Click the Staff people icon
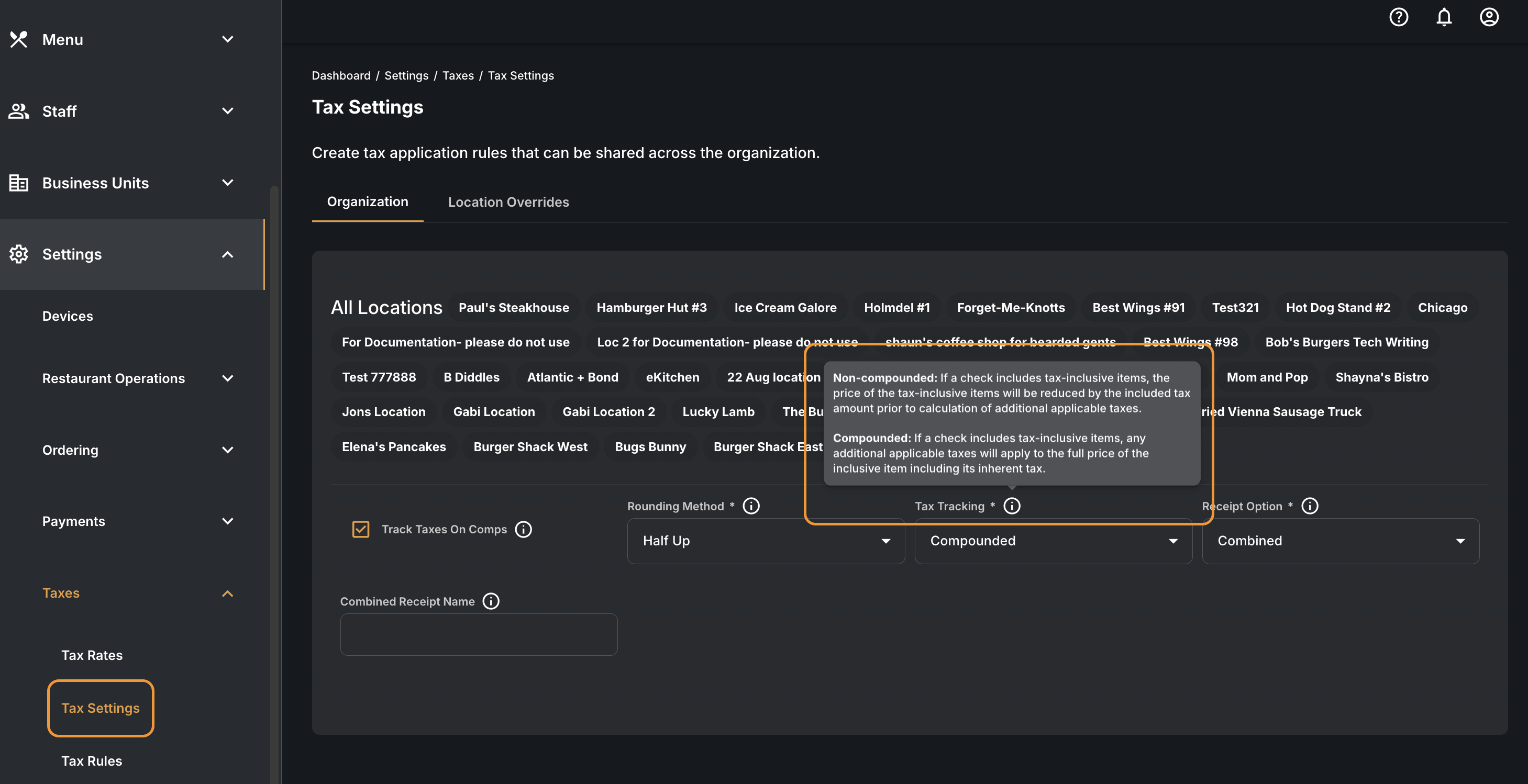The height and width of the screenshot is (784, 1528). pos(19,111)
